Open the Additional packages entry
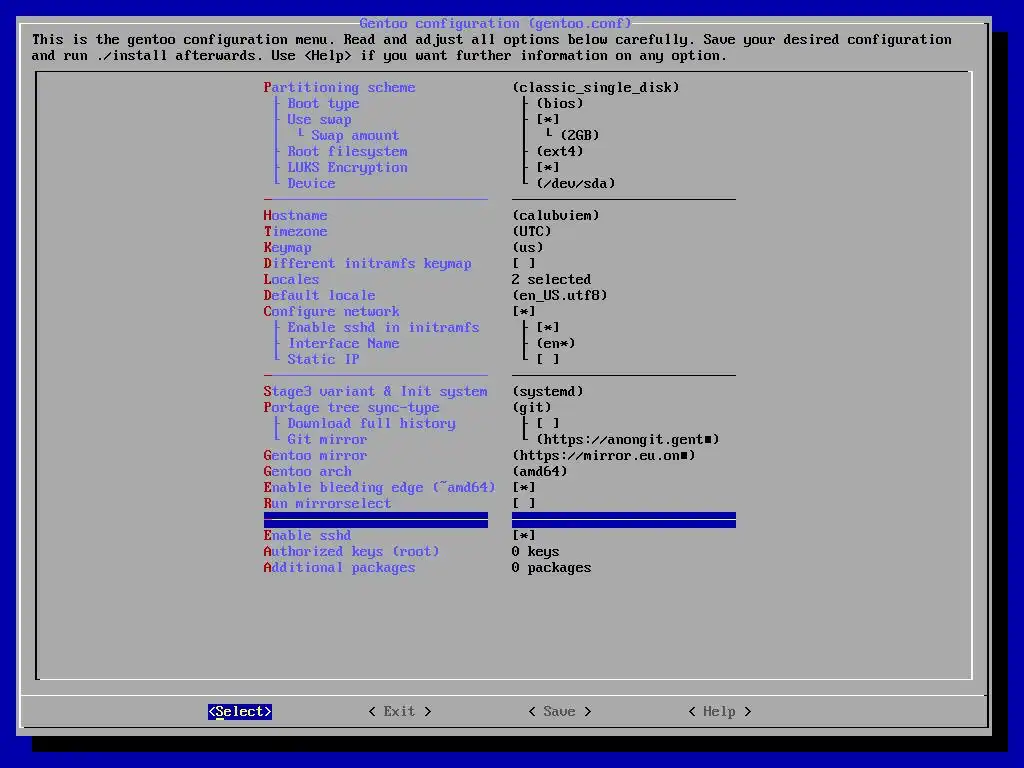The width and height of the screenshot is (1024, 768). (340, 568)
